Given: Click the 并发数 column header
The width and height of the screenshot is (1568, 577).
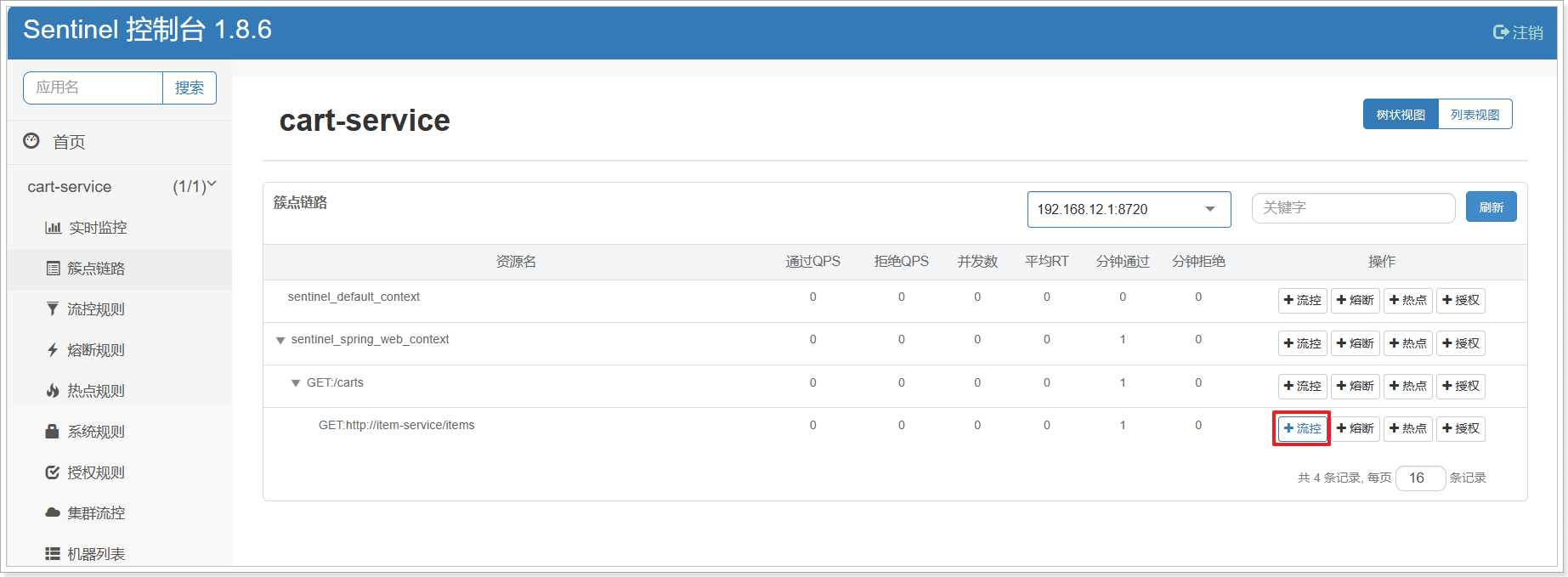Looking at the screenshot, I should (x=977, y=262).
